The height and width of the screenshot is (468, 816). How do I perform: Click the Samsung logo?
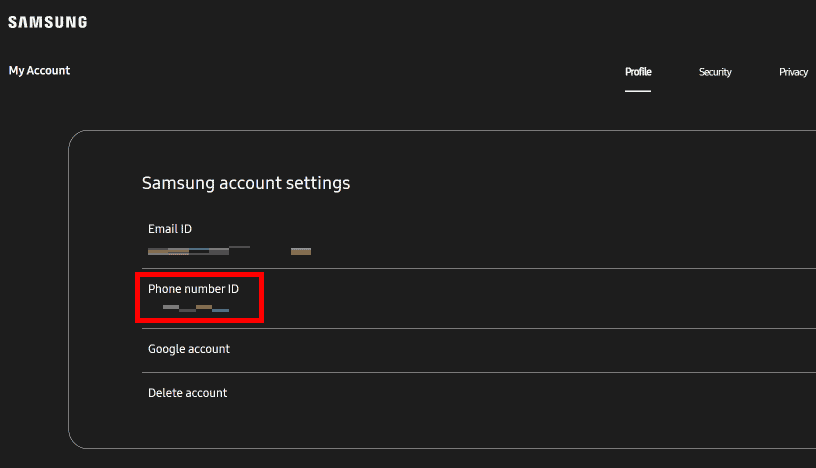click(47, 22)
